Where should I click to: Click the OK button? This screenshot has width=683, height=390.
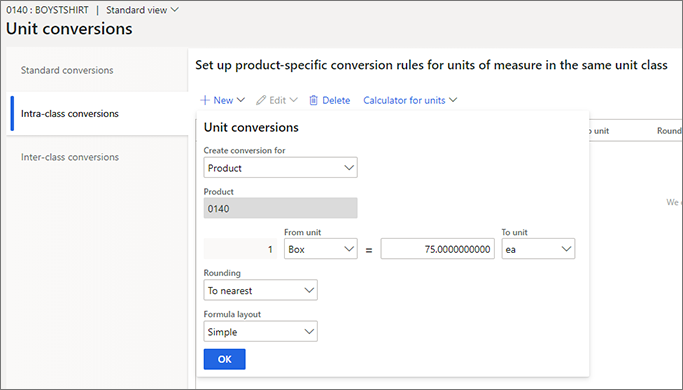(224, 359)
